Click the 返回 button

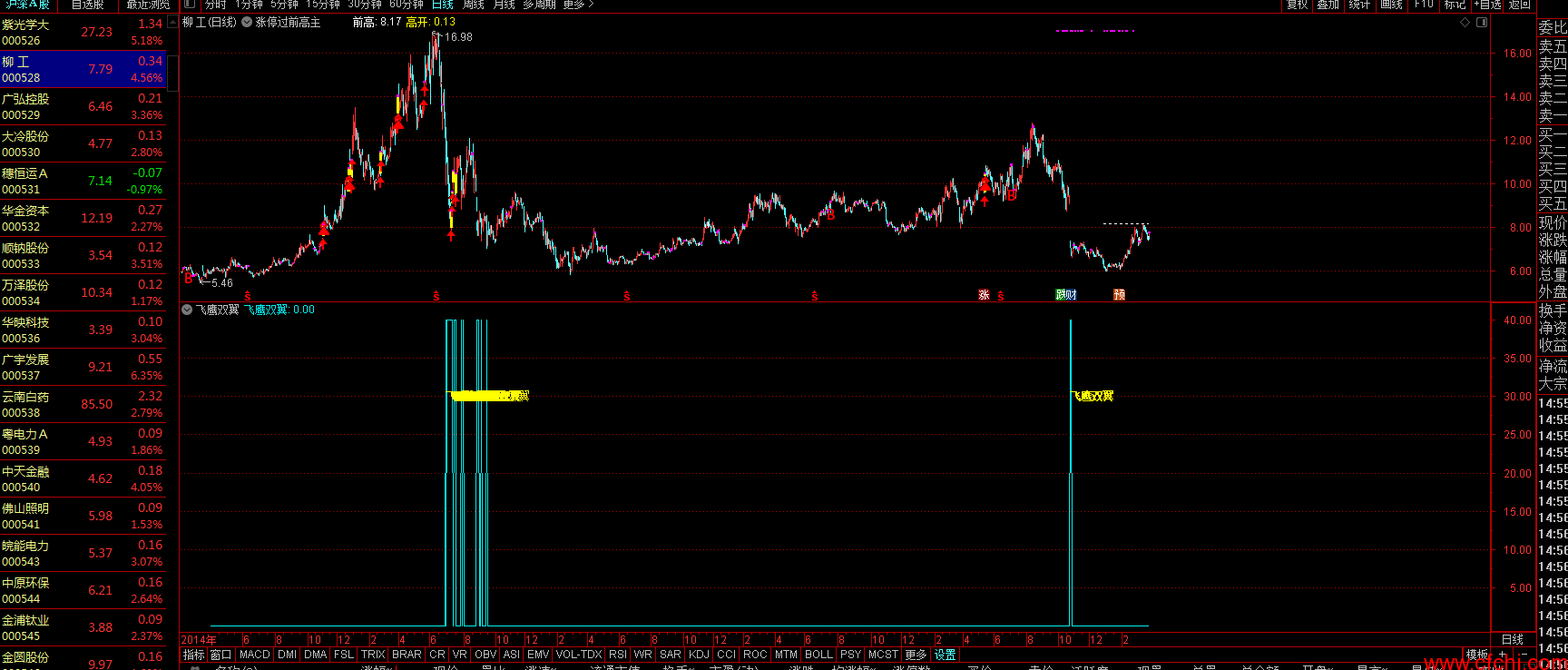coord(1520,5)
